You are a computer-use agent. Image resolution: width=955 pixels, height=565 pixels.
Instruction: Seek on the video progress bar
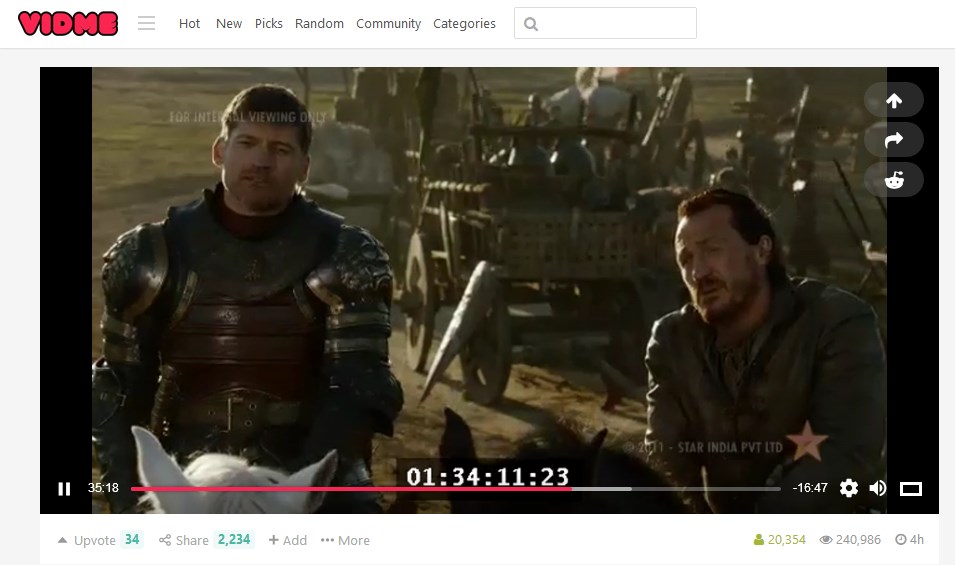[456, 488]
